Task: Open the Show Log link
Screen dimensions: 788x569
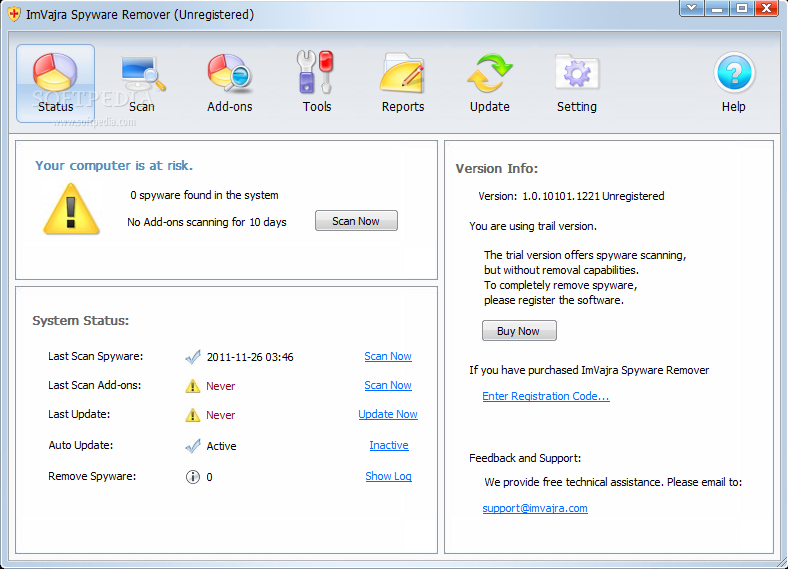Action: click(x=388, y=477)
